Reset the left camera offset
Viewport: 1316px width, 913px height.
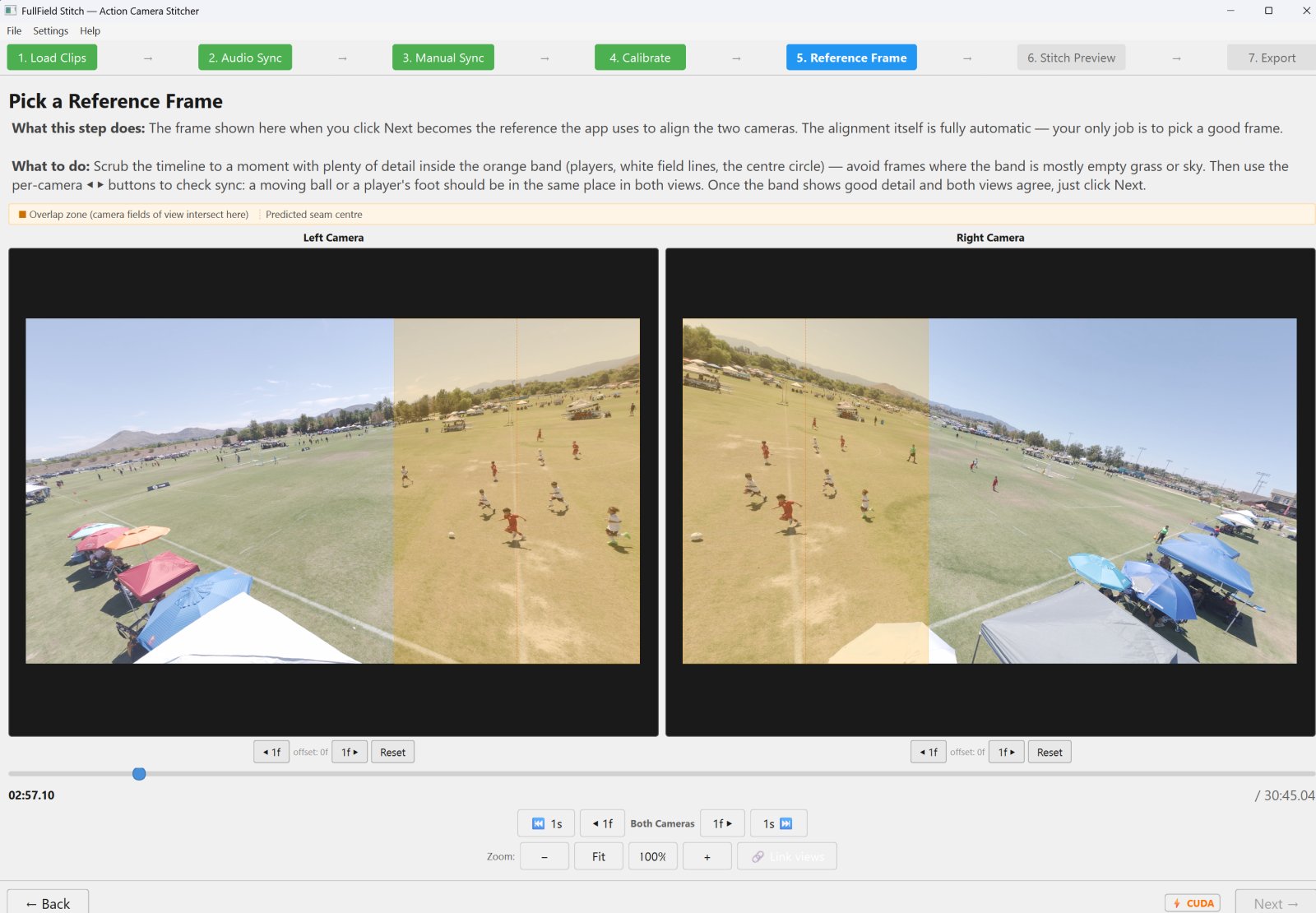click(x=392, y=752)
